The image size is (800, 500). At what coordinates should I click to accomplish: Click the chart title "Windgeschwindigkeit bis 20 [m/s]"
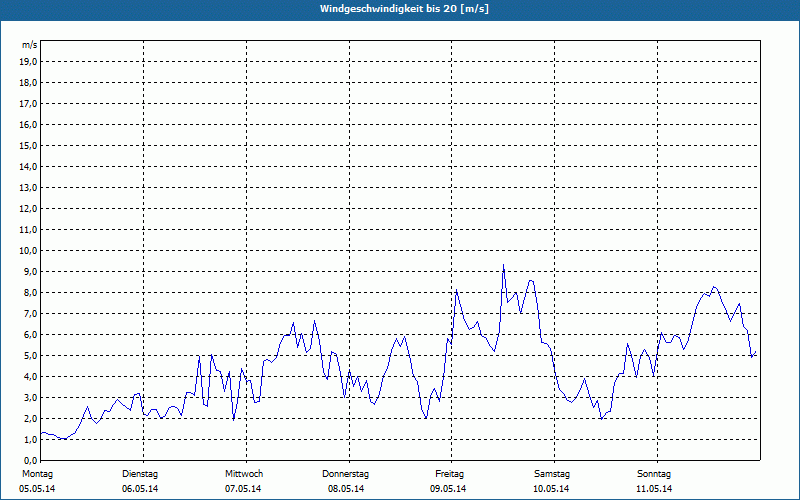click(x=404, y=9)
